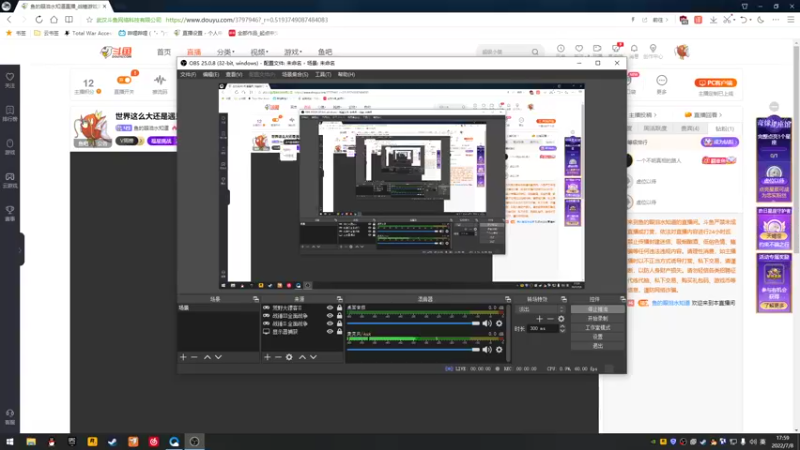The width and height of the screenshot is (800, 450).
Task: Mute microphone/Aux in mixer
Action: point(487,349)
